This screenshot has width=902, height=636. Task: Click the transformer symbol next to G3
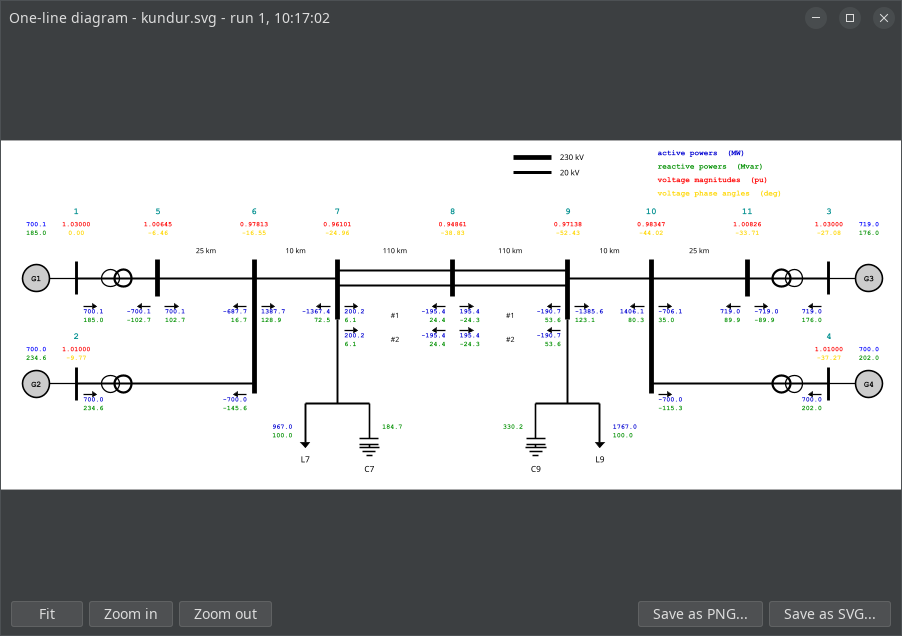pos(787,278)
